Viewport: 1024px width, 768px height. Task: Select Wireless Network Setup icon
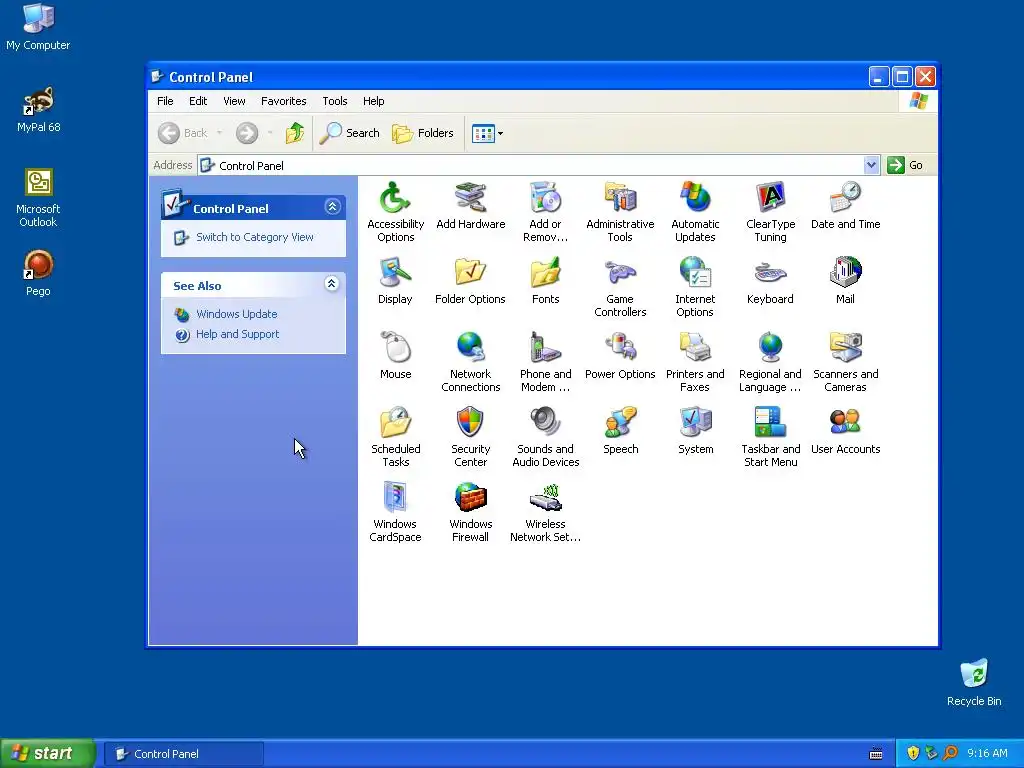click(x=545, y=498)
